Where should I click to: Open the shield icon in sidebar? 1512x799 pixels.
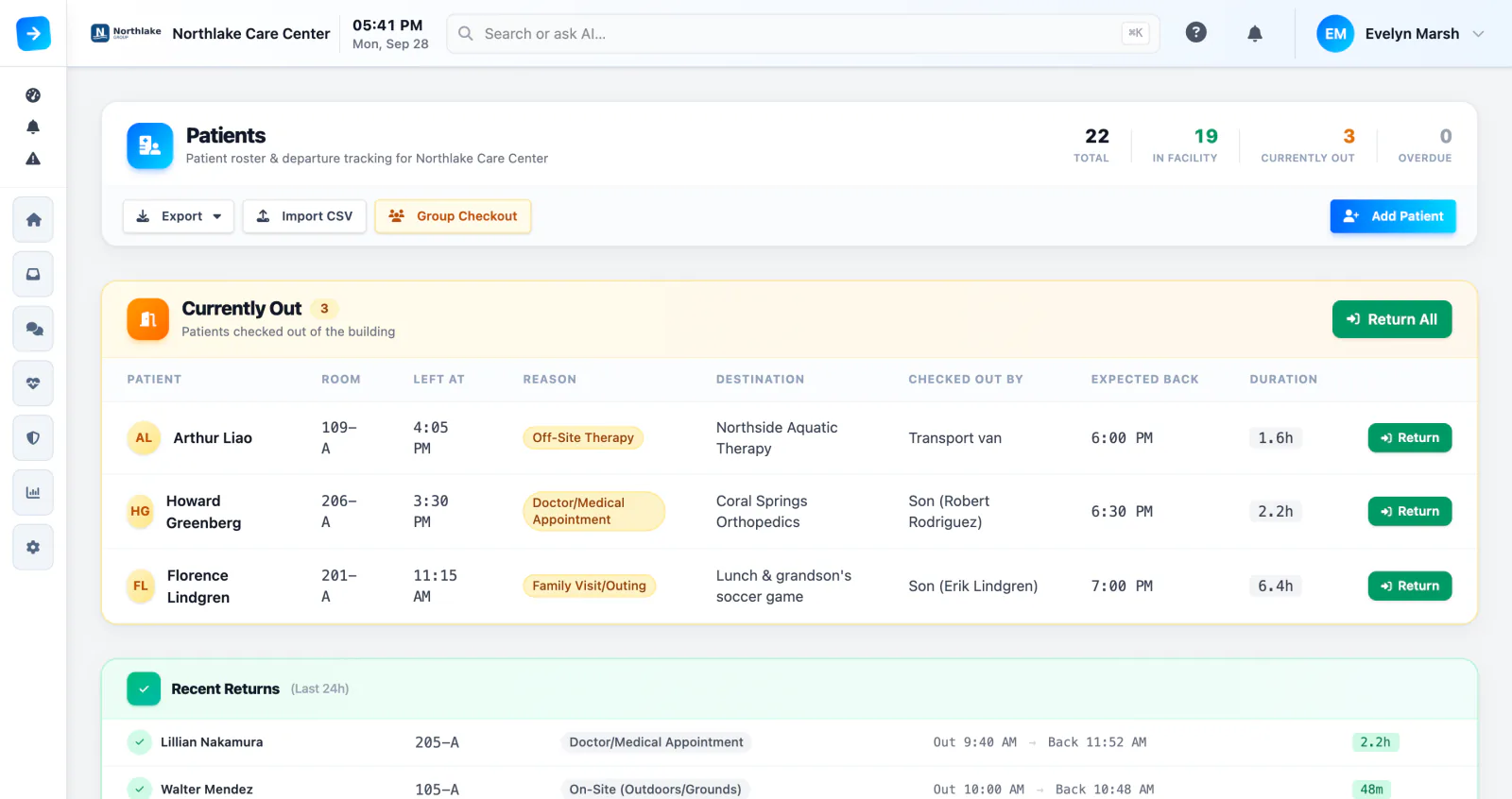coord(33,438)
